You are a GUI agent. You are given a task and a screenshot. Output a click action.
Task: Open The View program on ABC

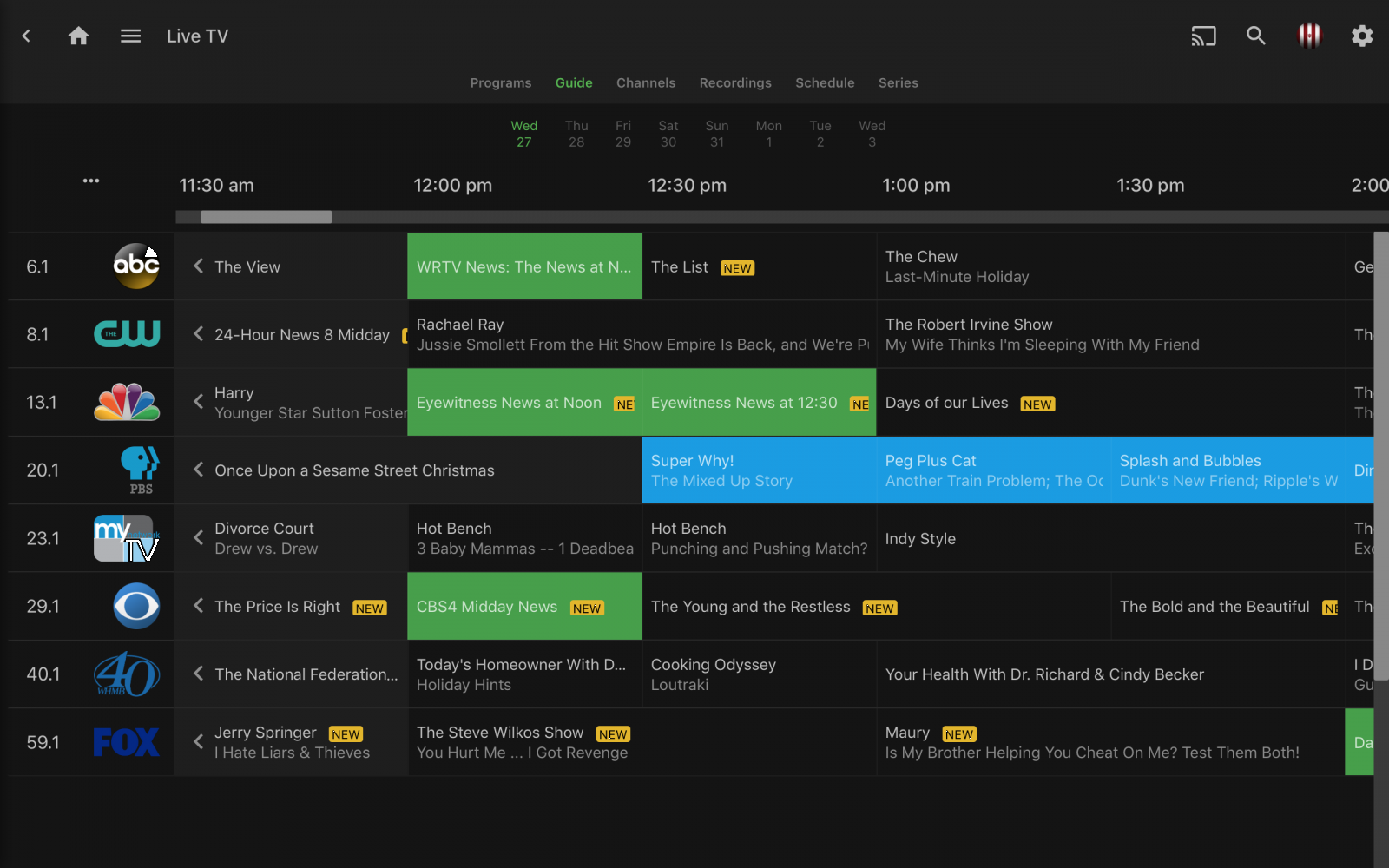tap(291, 266)
